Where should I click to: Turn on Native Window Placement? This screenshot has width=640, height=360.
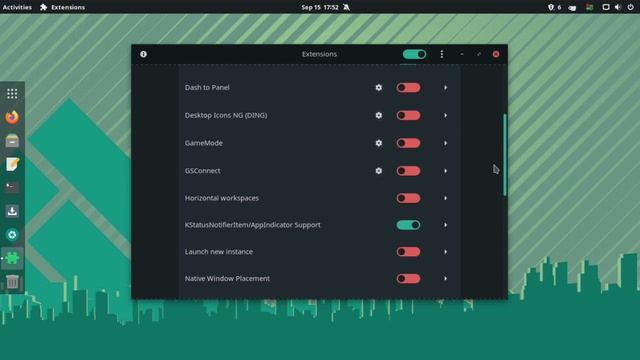(408, 278)
